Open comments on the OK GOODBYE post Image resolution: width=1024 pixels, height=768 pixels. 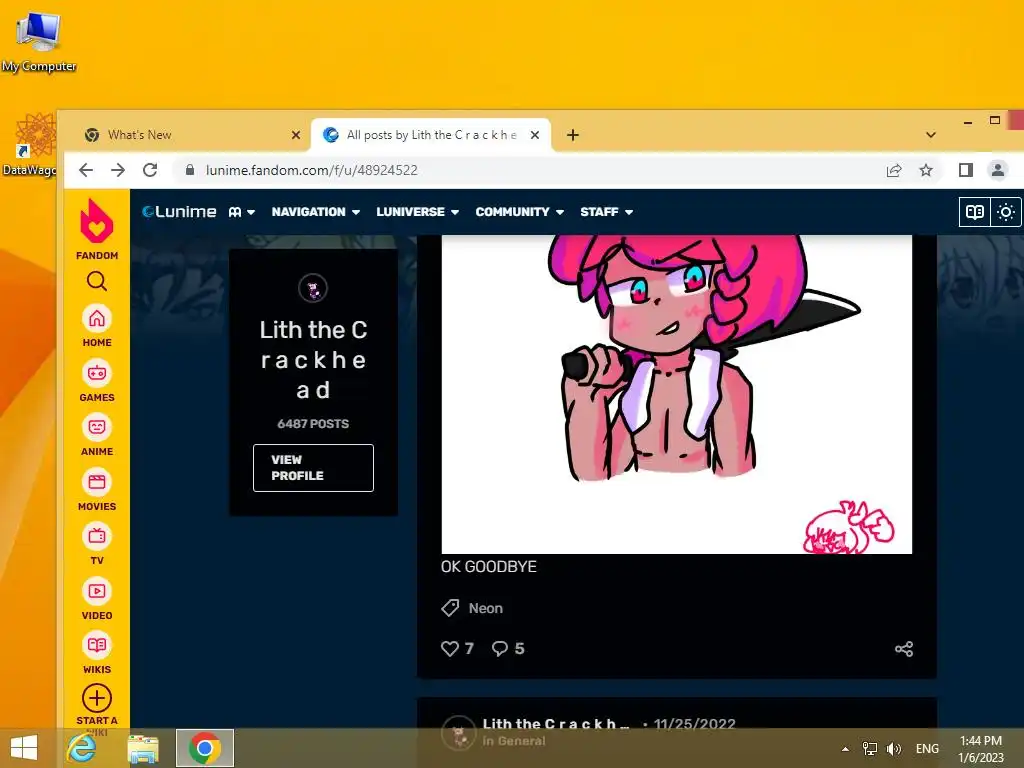point(500,648)
